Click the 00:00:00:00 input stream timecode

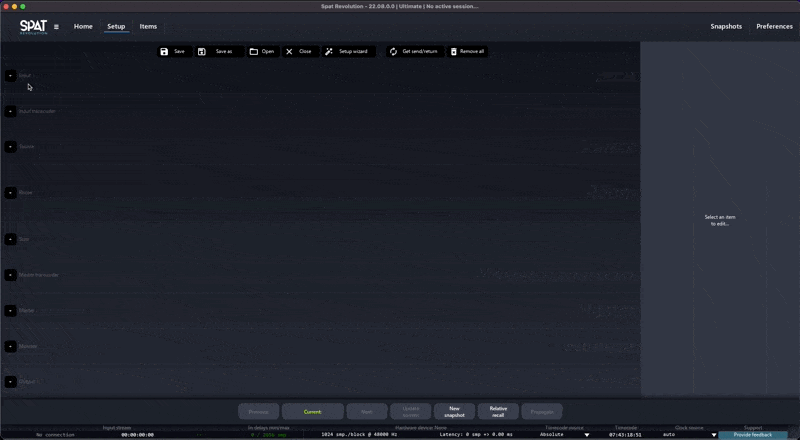coord(137,435)
